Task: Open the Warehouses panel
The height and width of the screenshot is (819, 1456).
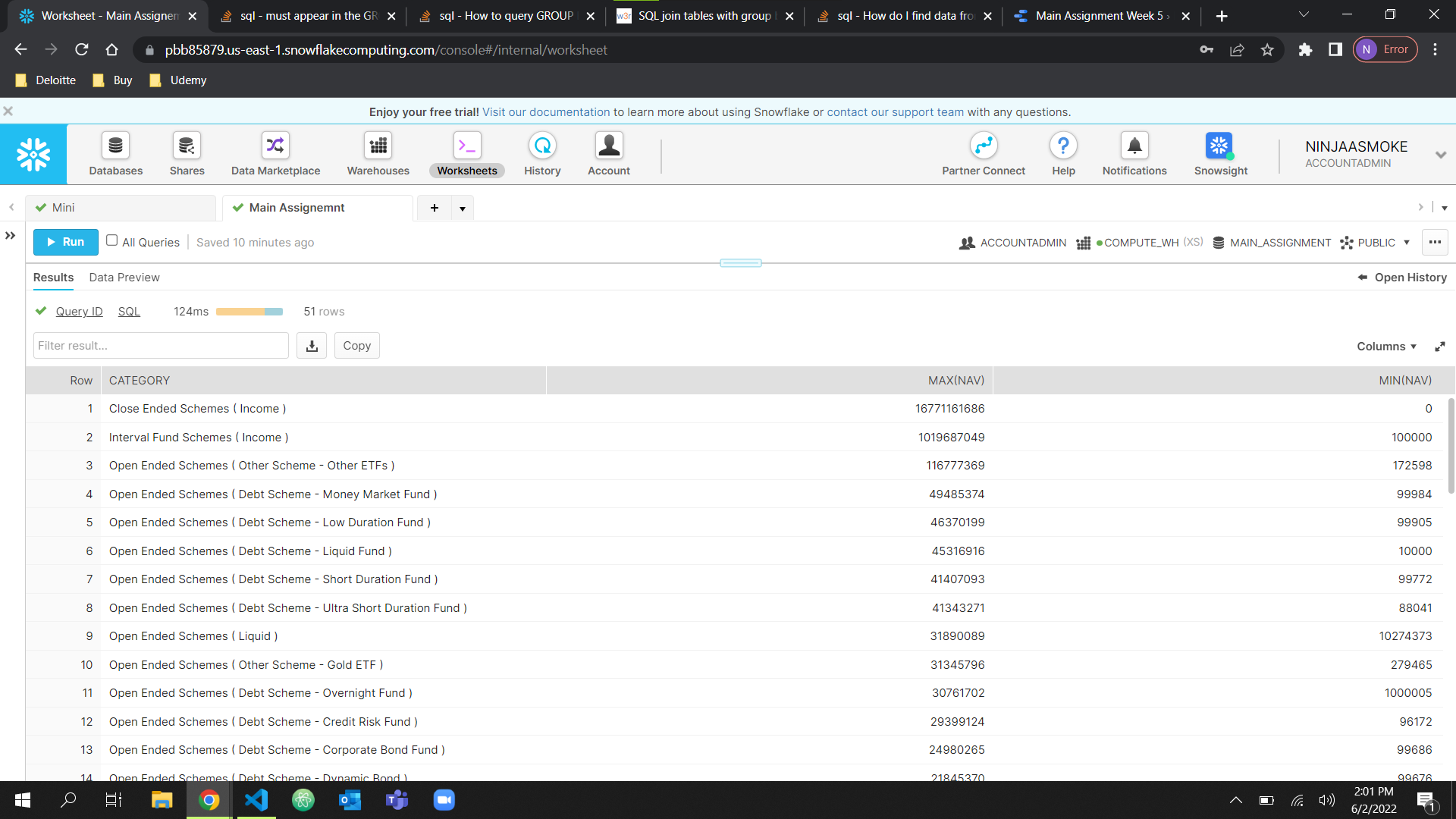Action: [378, 153]
